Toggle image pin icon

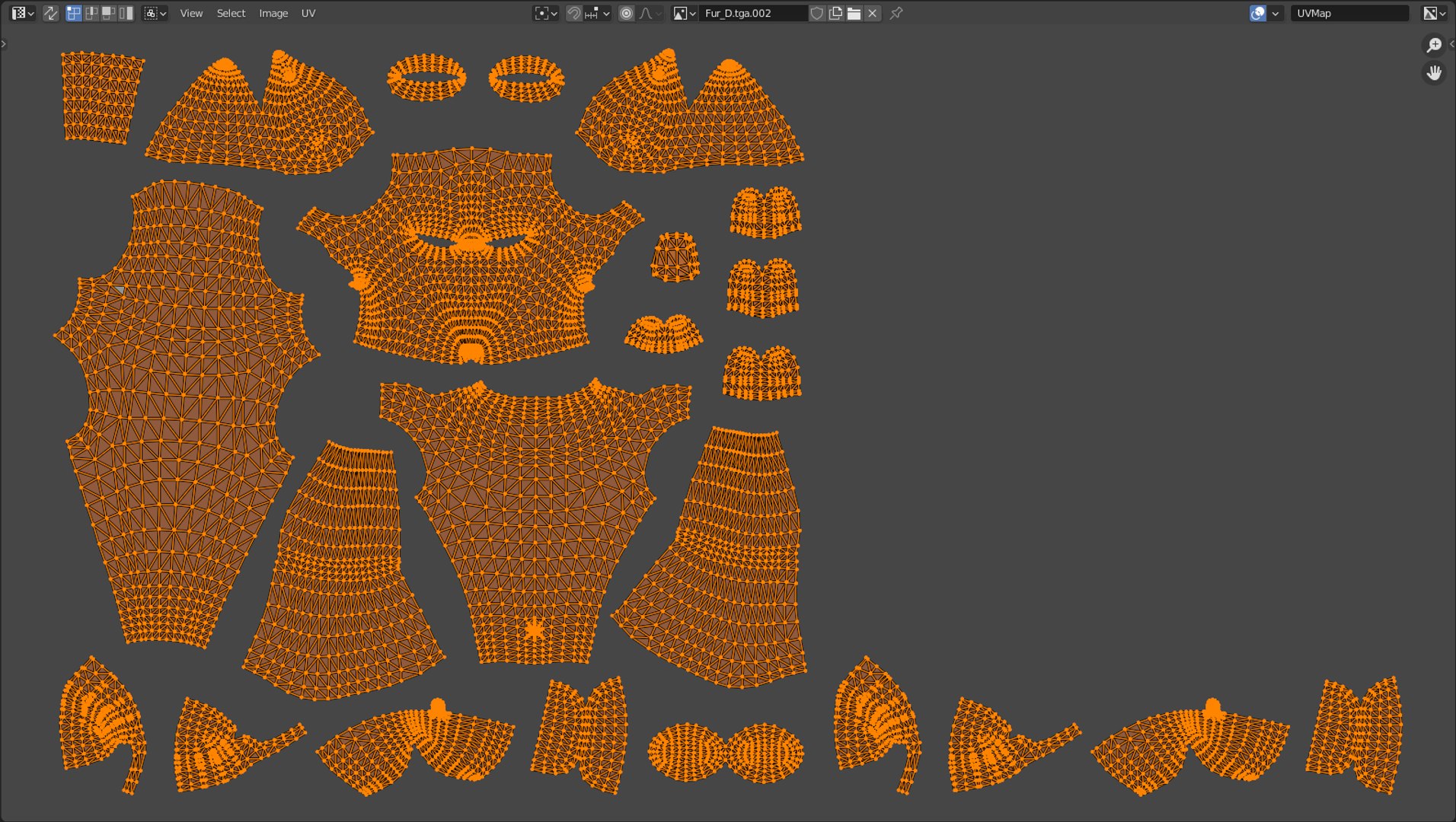(896, 13)
